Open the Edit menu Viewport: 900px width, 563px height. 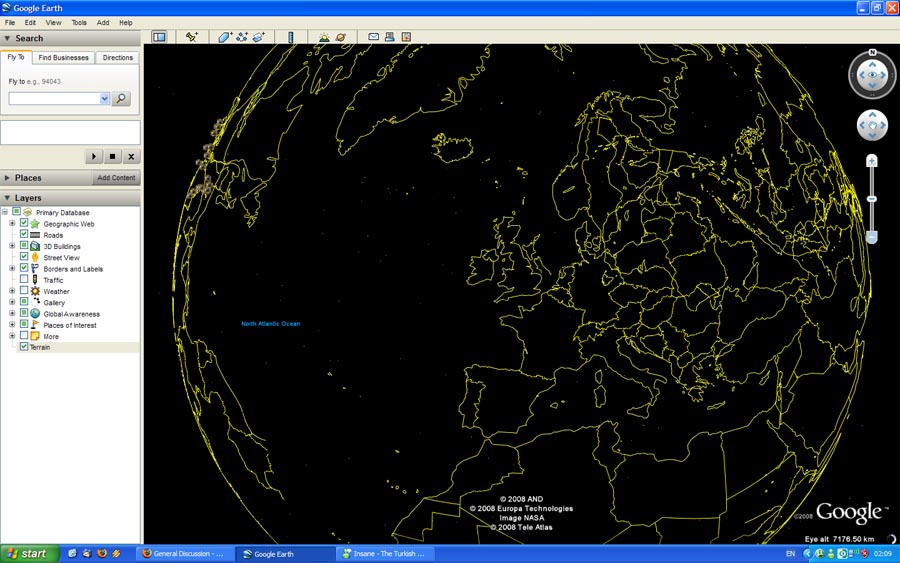(x=30, y=22)
